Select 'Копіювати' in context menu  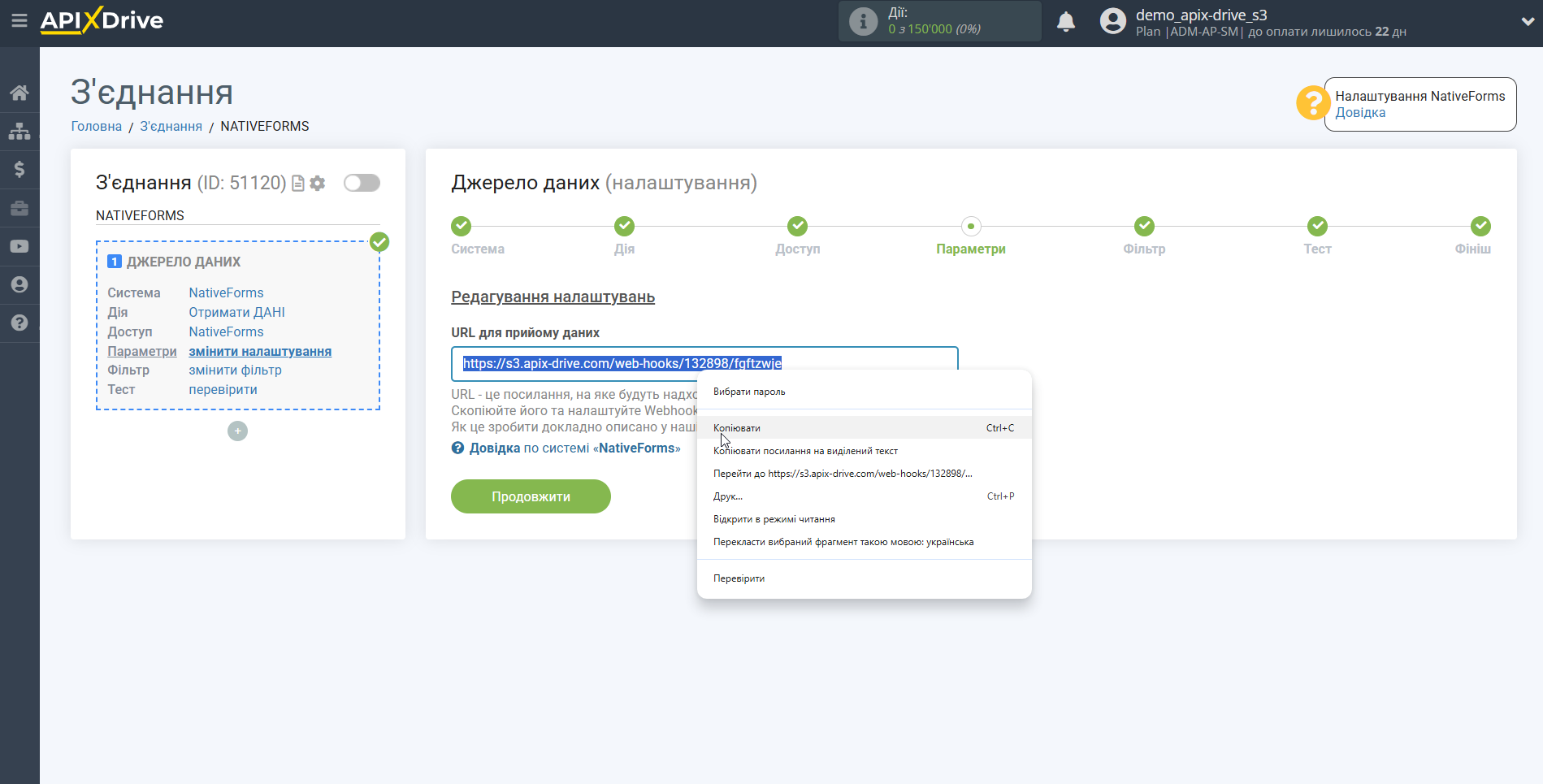(x=865, y=428)
